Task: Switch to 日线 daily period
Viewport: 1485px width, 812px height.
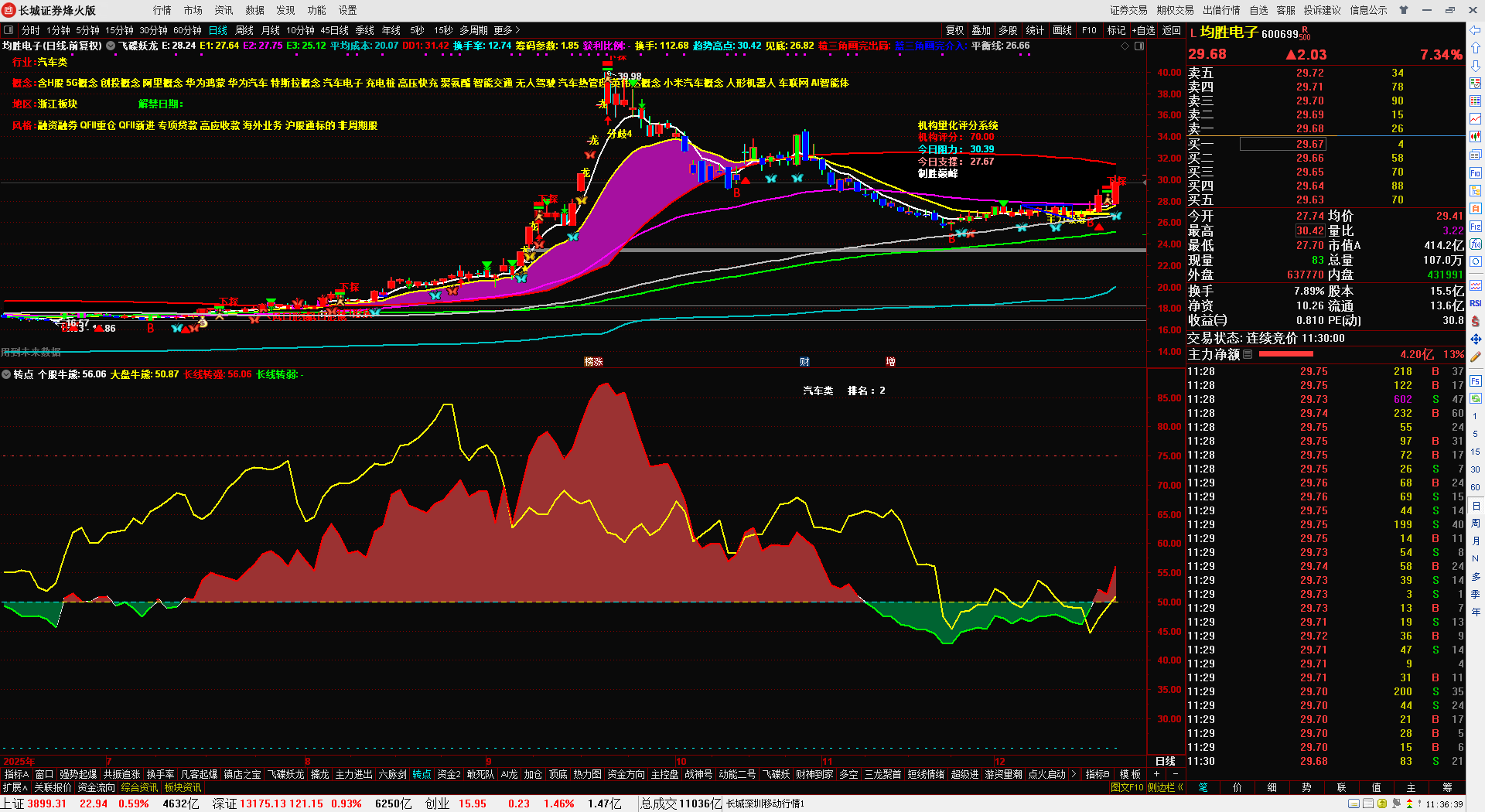Action: click(x=218, y=30)
